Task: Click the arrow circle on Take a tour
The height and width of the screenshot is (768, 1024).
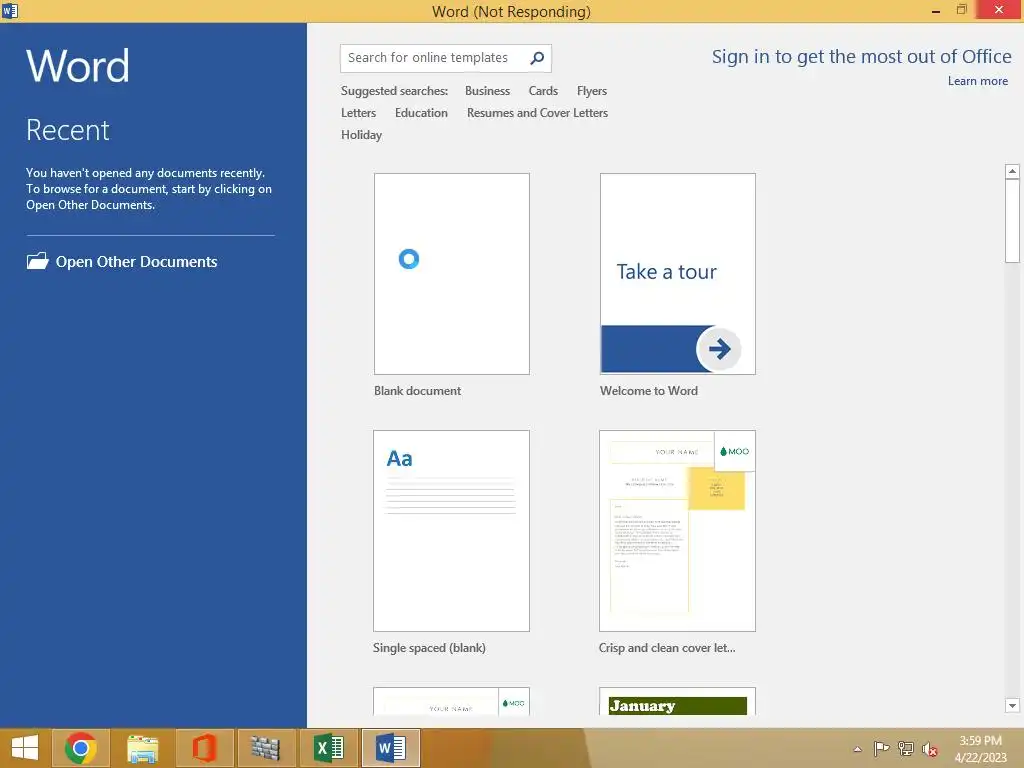Action: coord(719,349)
